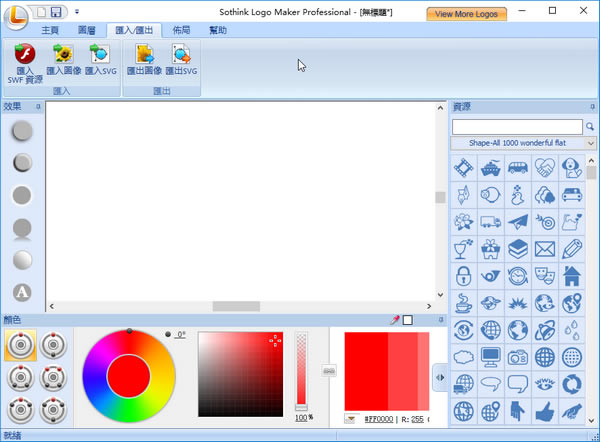Image resolution: width=600 pixels, height=442 pixels.
Task: Select the handshake heart shape
Action: tap(545, 168)
